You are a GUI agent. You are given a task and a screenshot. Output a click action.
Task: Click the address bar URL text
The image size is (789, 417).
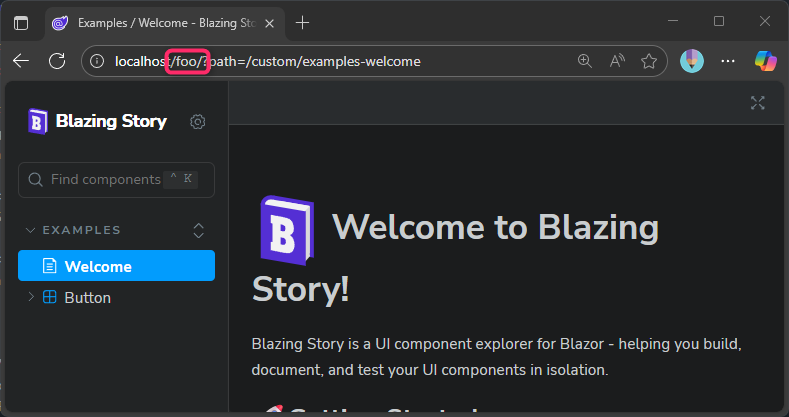268,61
